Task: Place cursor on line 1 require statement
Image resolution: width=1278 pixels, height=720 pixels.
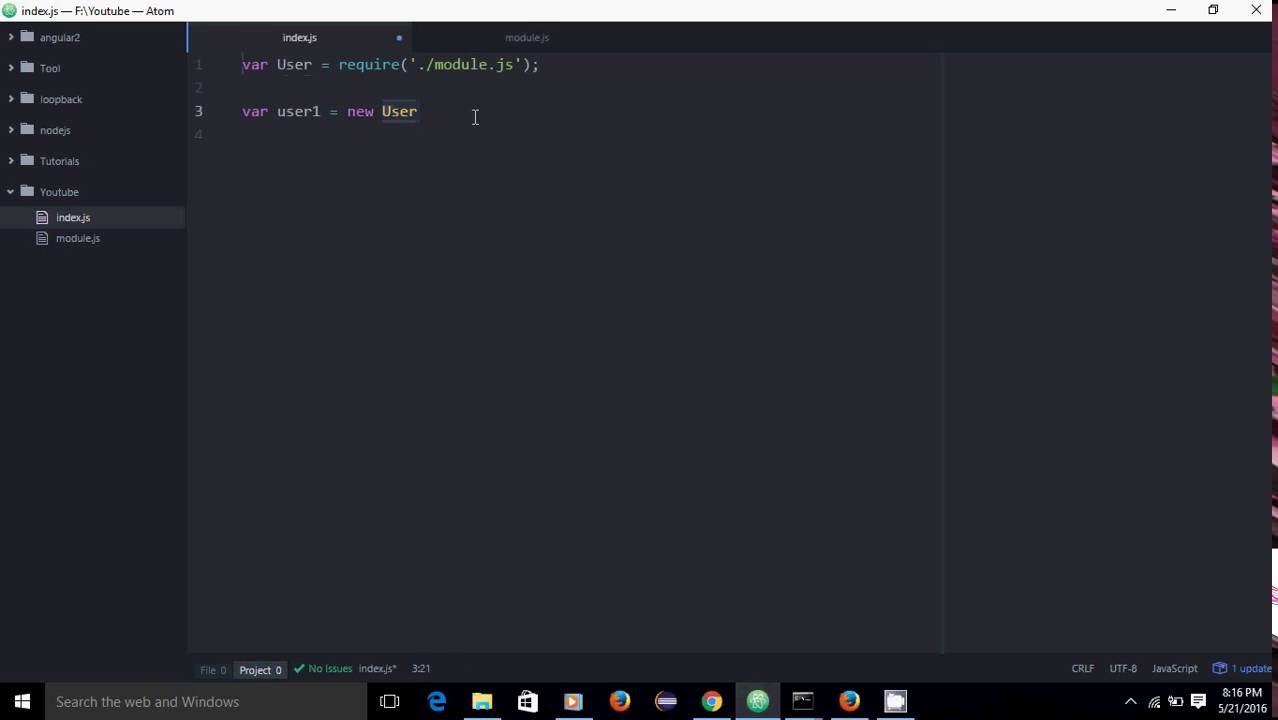Action: point(438,64)
